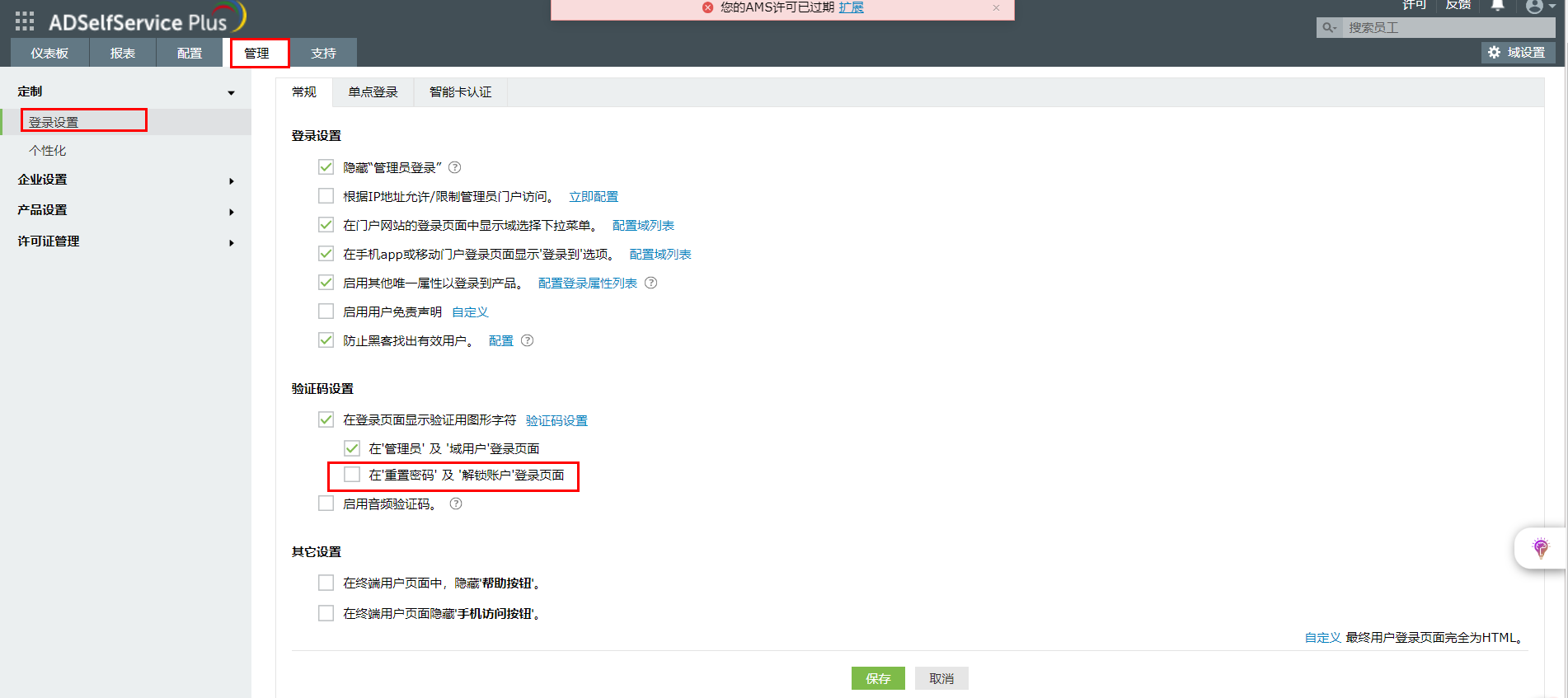Uncheck 隐藏管理员登录 checkbox
Image resolution: width=1568 pixels, height=698 pixels.
click(x=326, y=167)
